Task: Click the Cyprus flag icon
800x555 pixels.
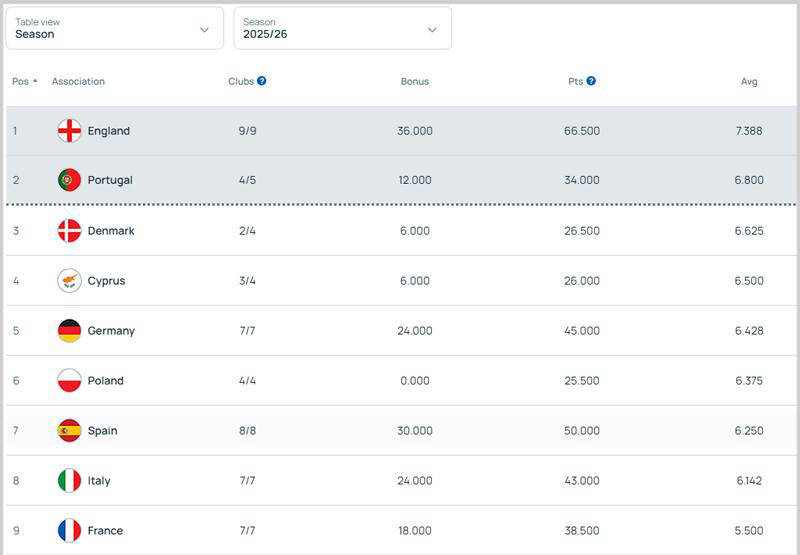Action: tap(69, 281)
